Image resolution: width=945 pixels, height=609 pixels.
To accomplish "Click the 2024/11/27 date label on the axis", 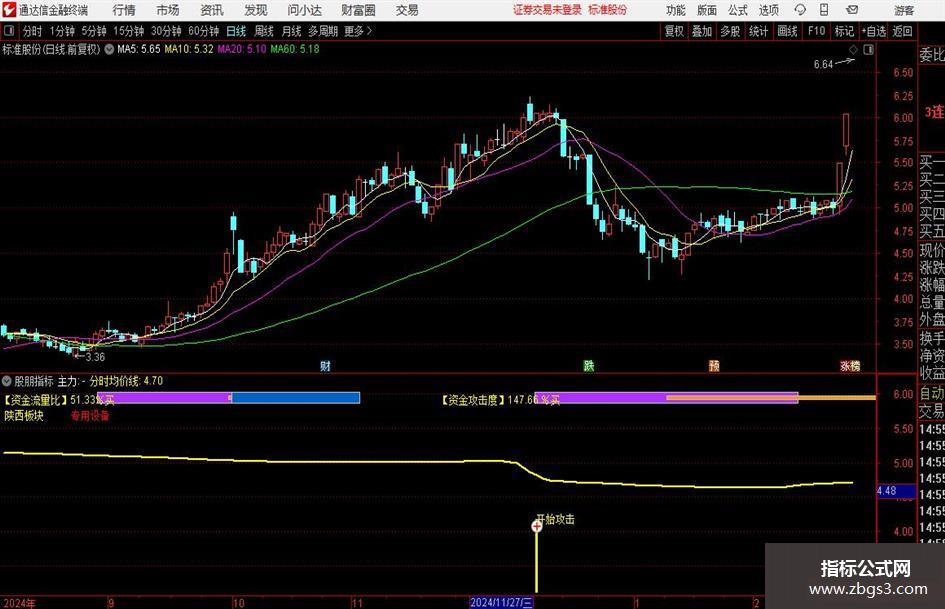I will (501, 602).
